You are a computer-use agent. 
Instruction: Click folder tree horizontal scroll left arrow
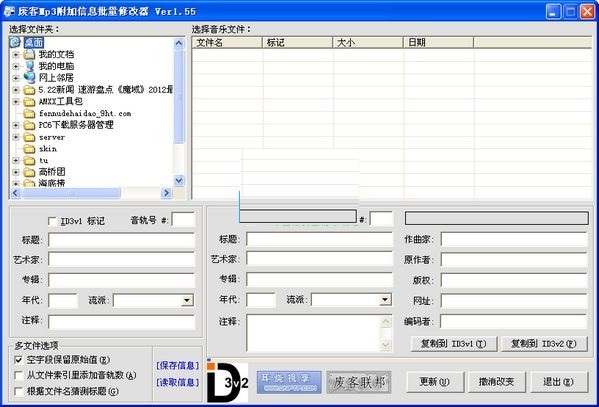(x=16, y=193)
